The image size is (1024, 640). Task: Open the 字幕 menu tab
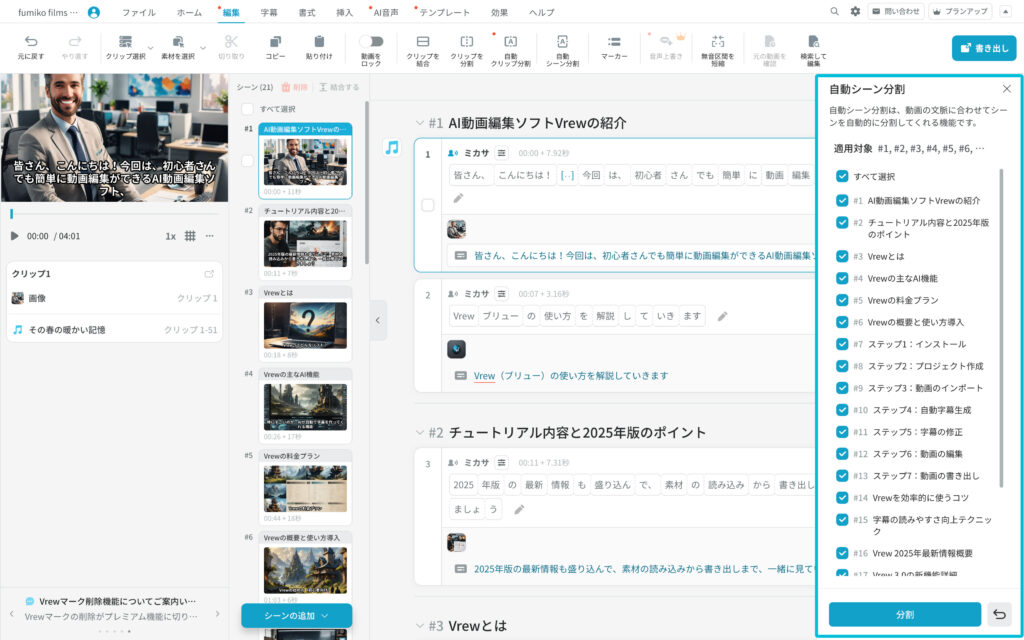pyautogui.click(x=269, y=12)
